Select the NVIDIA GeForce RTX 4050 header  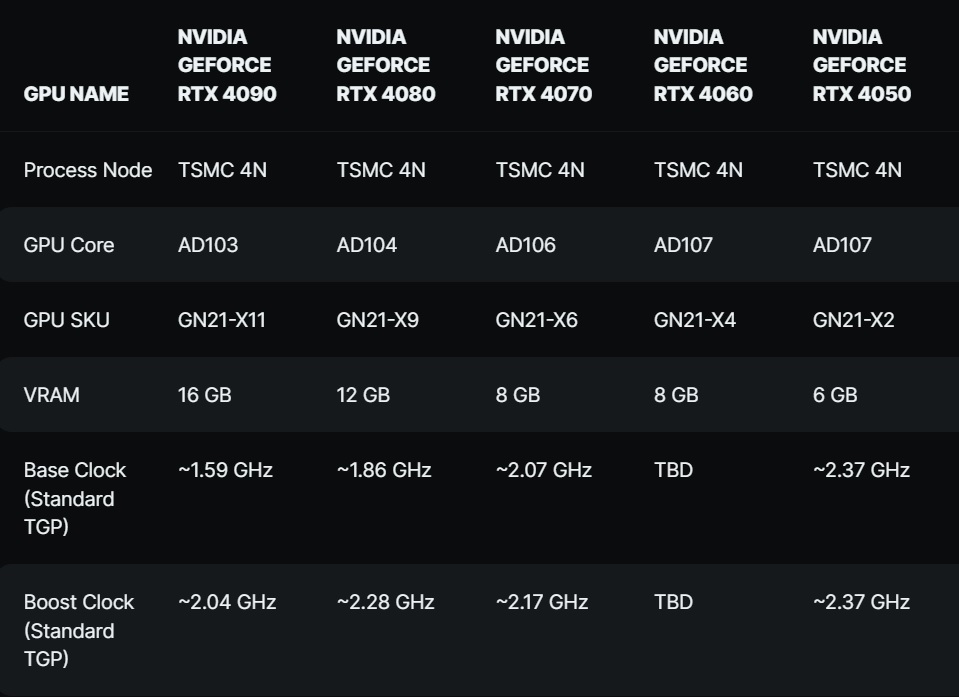point(861,65)
